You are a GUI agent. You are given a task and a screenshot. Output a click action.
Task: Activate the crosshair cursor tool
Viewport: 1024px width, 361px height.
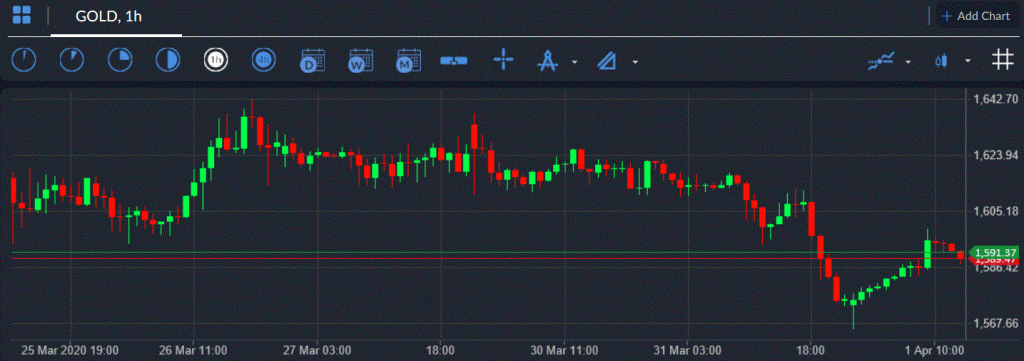pyautogui.click(x=503, y=61)
